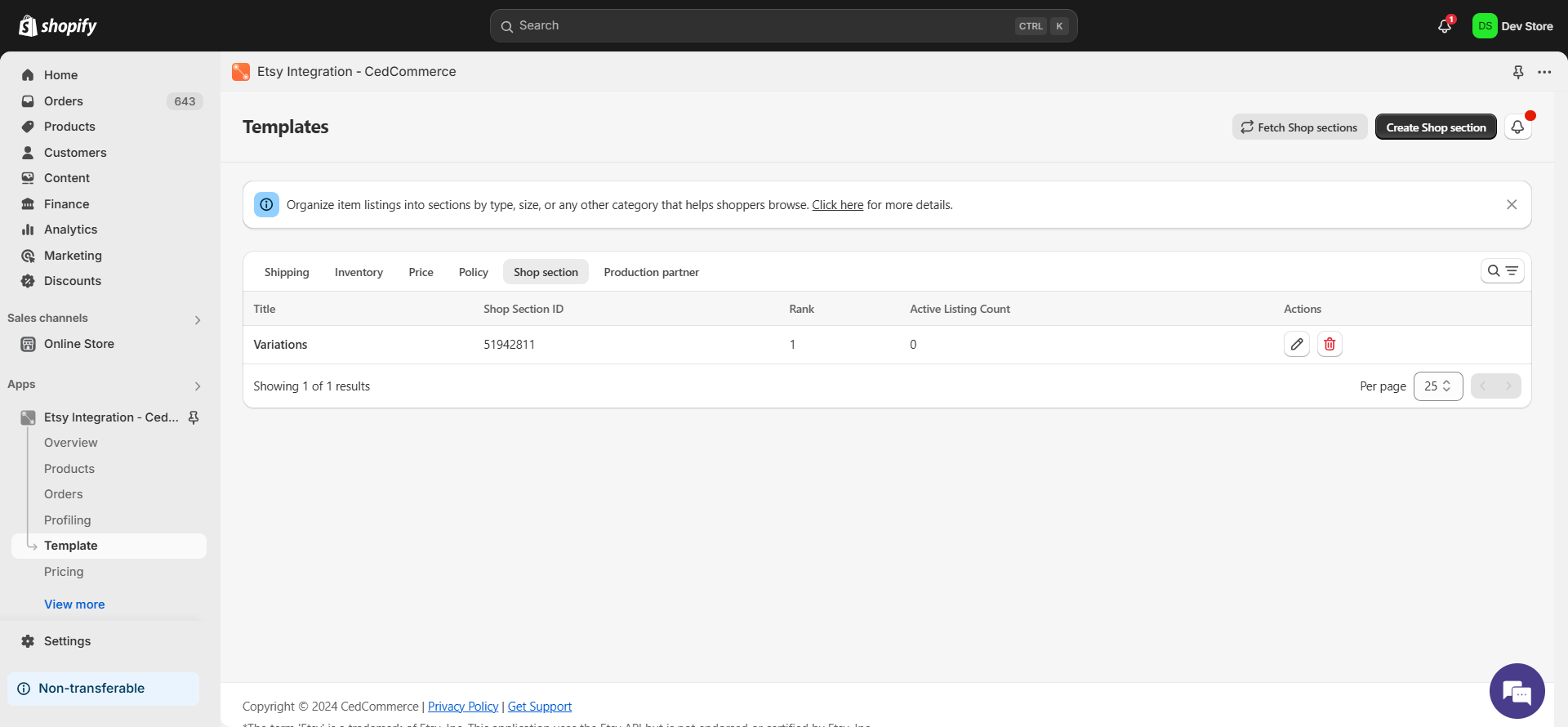Click the Finance bank icon
Screen dimensions: 1568x727
[28, 204]
